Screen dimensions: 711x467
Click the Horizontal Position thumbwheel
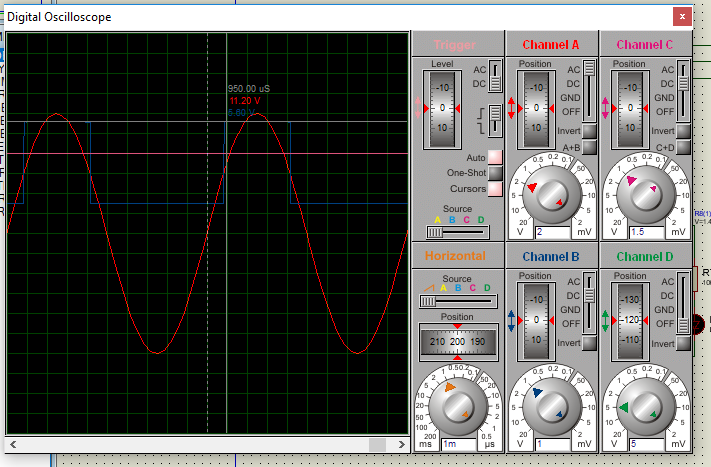[x=456, y=342]
